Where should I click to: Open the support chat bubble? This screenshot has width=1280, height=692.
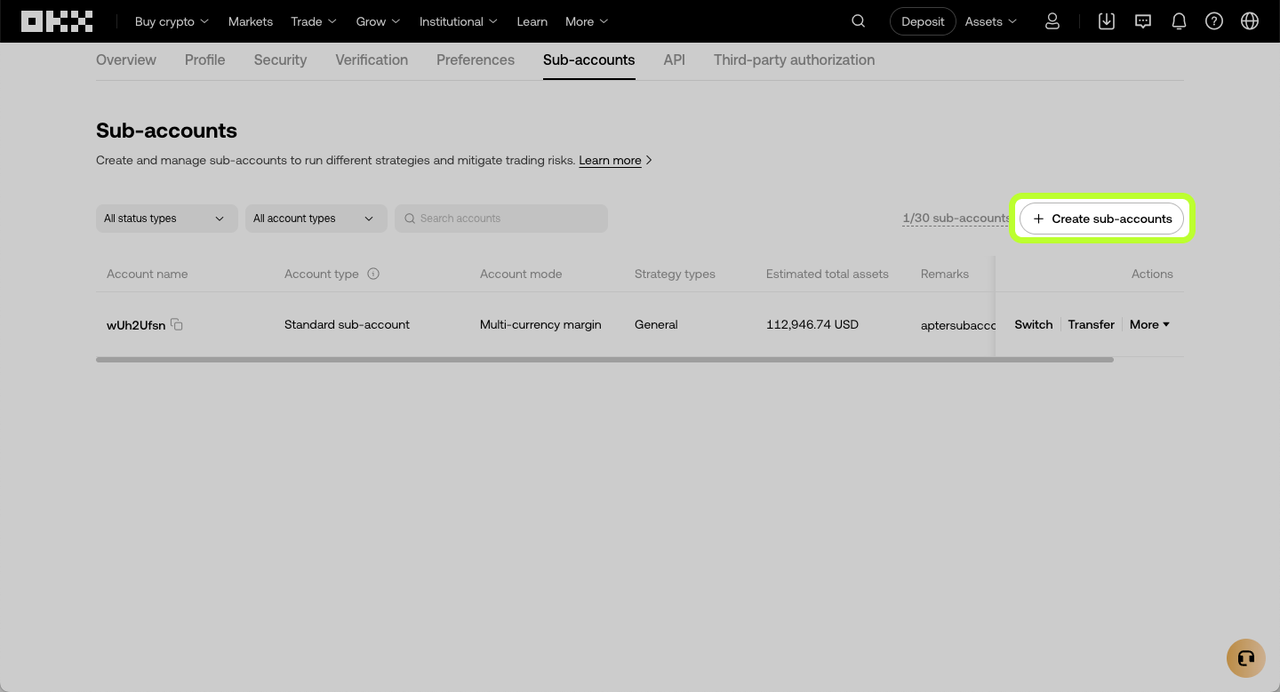click(x=1245, y=658)
